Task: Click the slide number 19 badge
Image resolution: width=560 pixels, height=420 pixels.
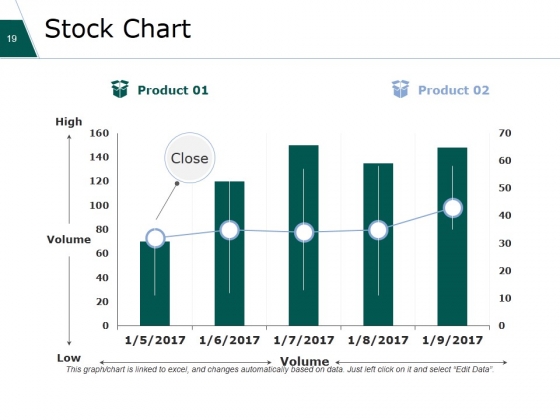Action: click(x=14, y=39)
